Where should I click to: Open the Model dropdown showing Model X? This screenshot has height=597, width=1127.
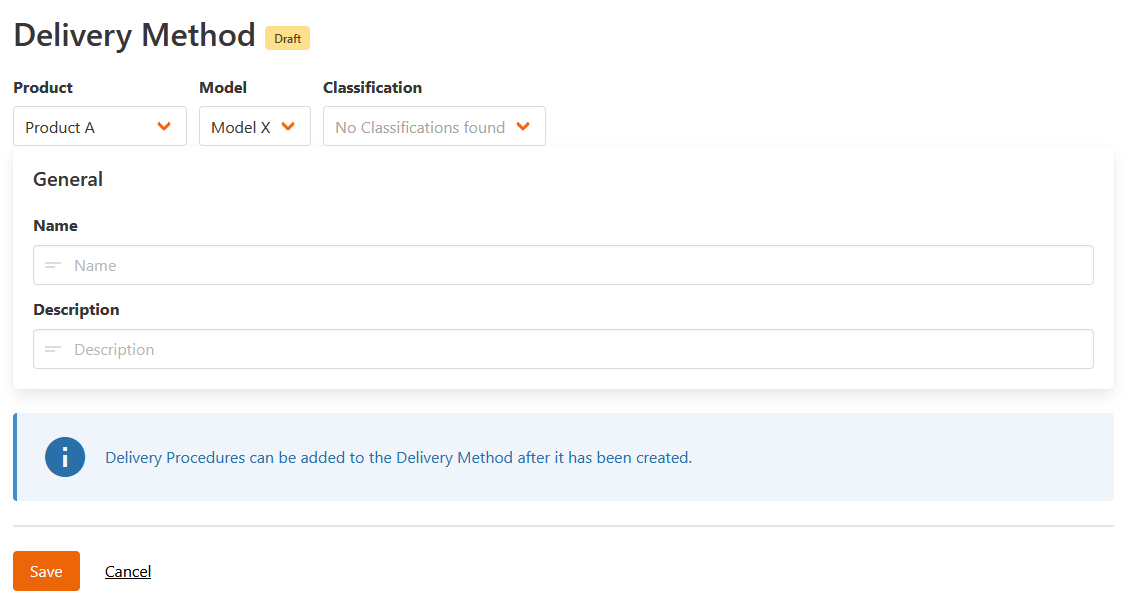click(x=255, y=126)
